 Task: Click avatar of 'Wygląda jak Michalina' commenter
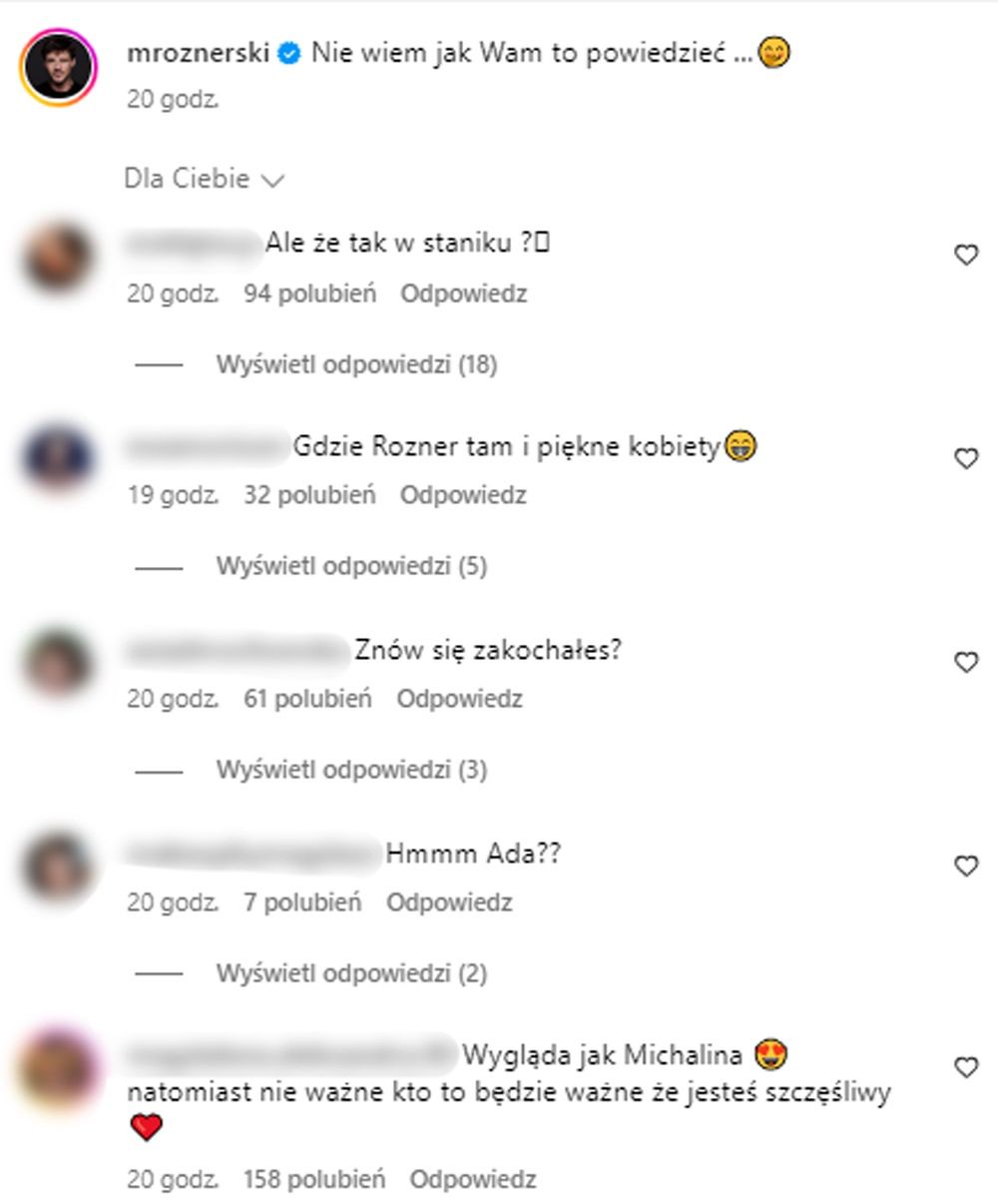[57, 1068]
